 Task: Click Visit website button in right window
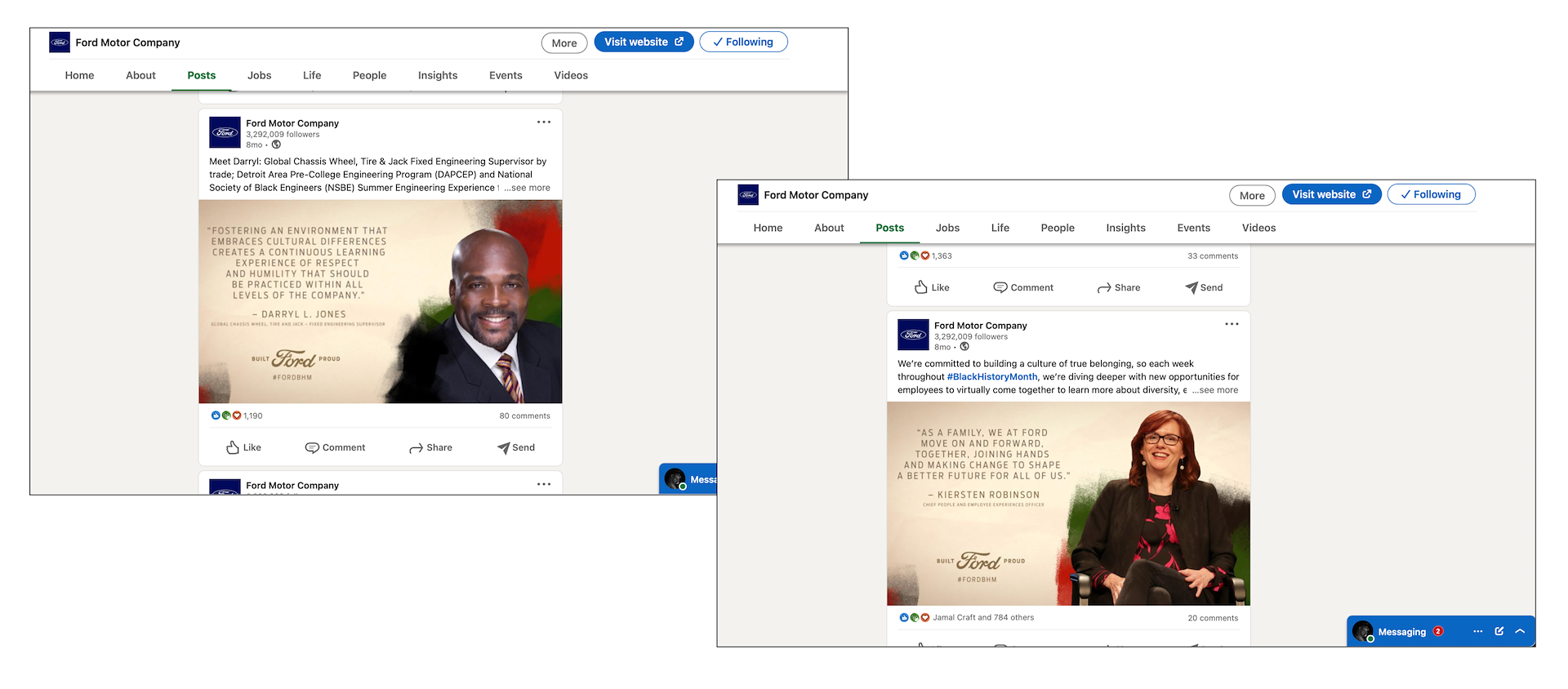tap(1331, 194)
